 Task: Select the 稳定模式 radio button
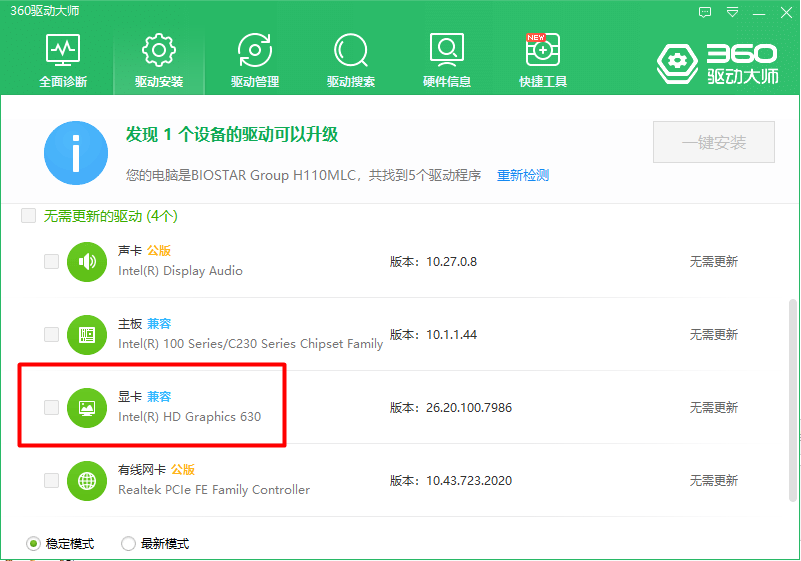(x=33, y=544)
